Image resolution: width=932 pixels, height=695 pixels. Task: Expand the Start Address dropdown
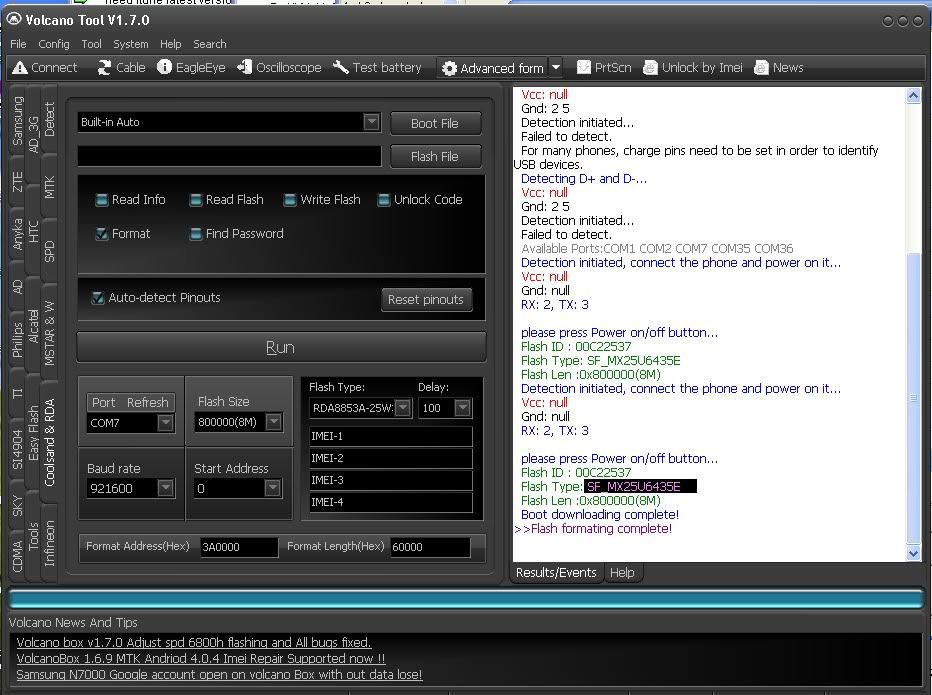tap(272, 488)
